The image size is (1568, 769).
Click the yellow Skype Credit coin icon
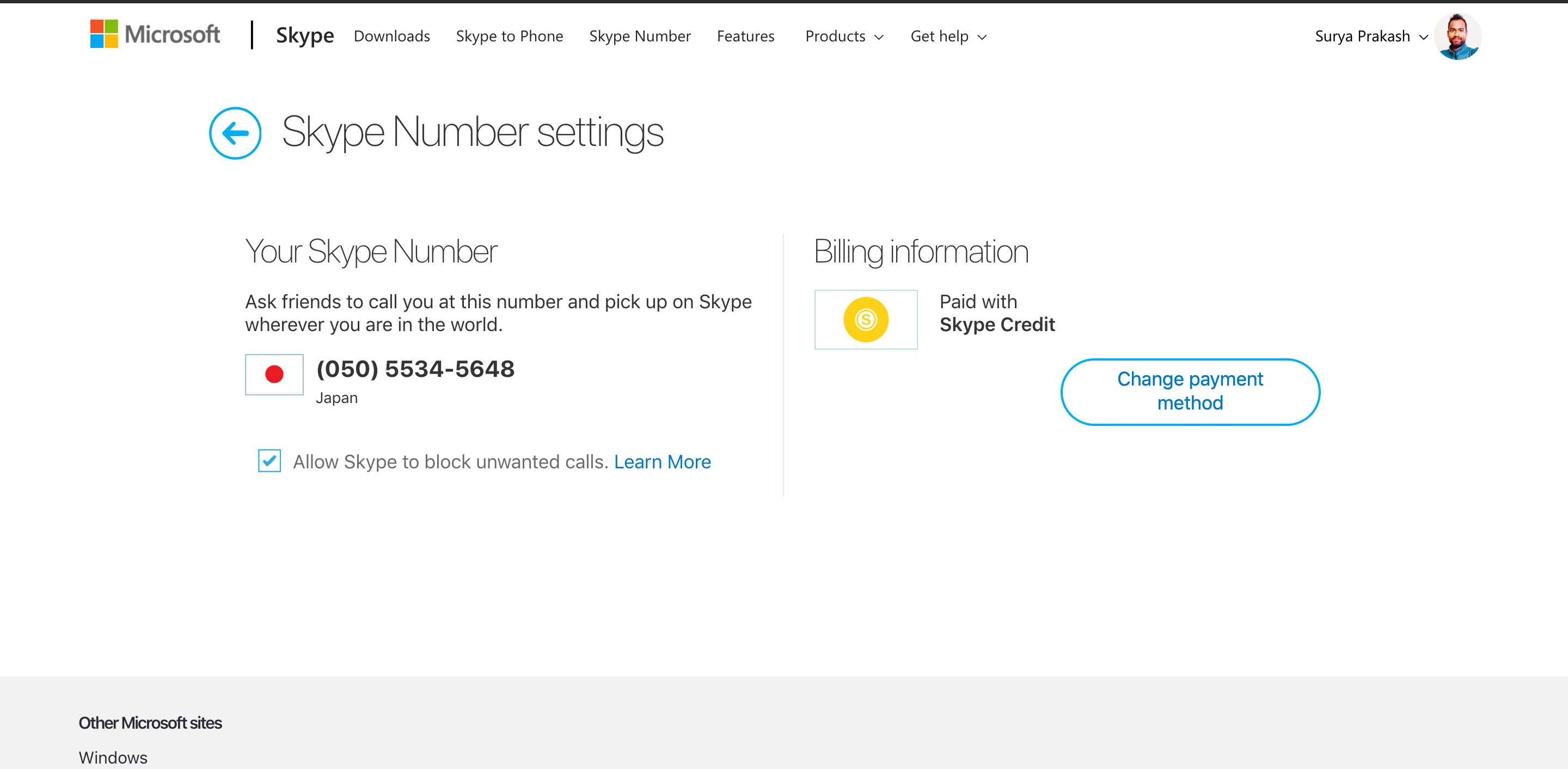tap(866, 320)
